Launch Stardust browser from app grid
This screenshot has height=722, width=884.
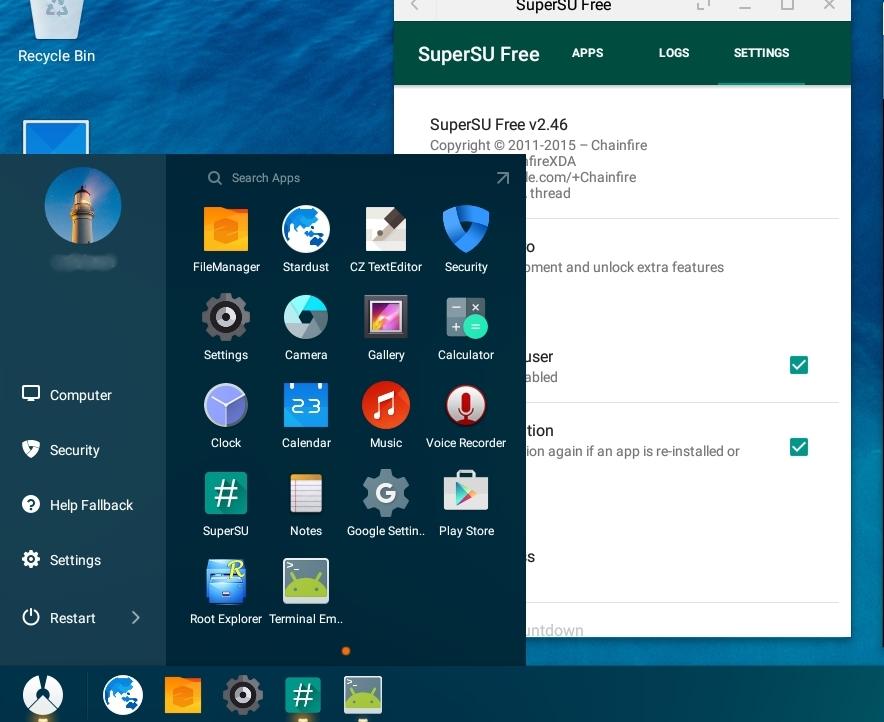306,229
